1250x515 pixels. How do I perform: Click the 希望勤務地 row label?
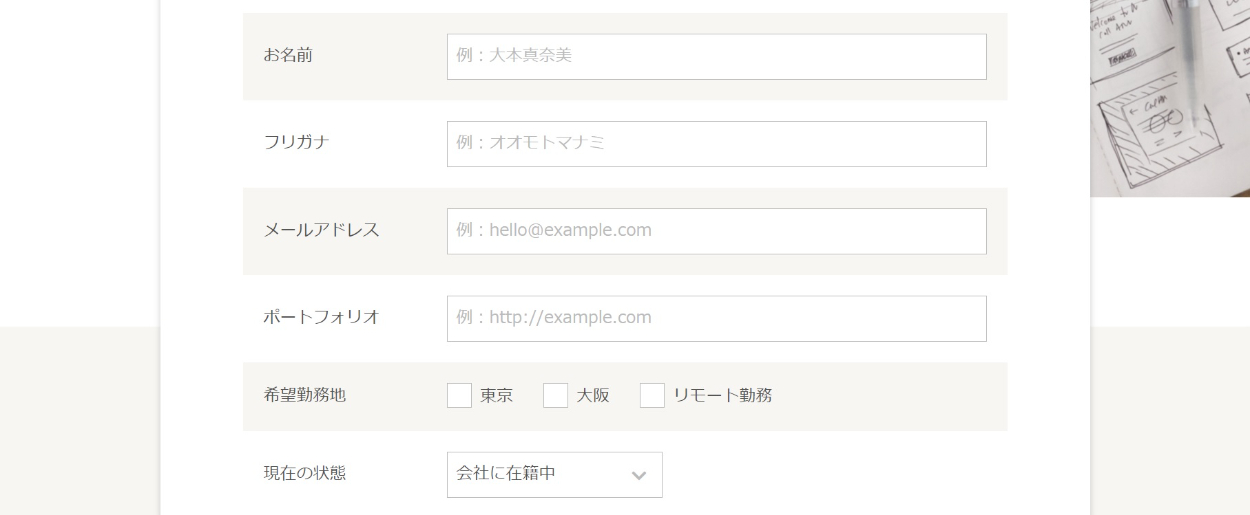coord(305,395)
